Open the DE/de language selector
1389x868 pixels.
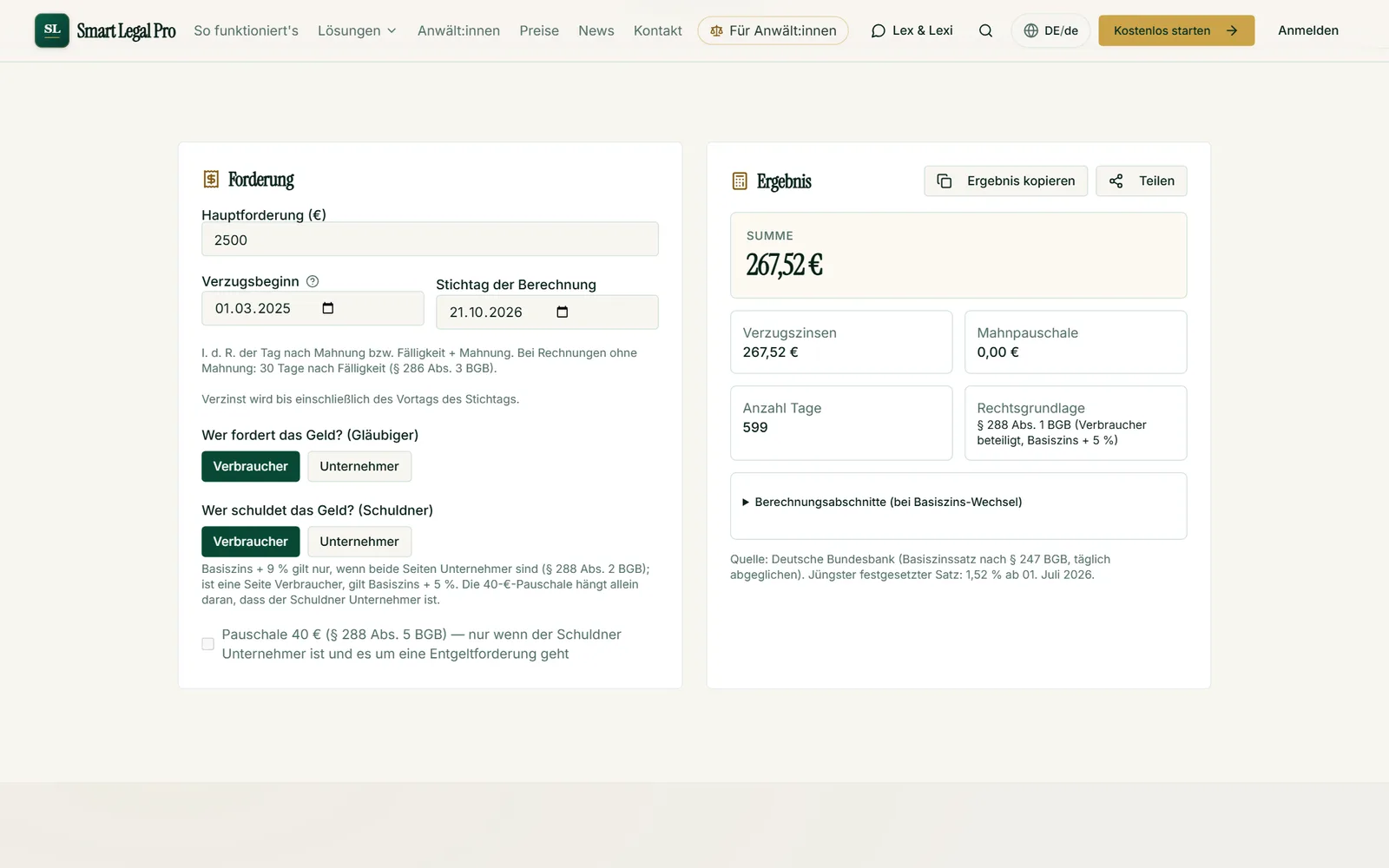coord(1050,30)
